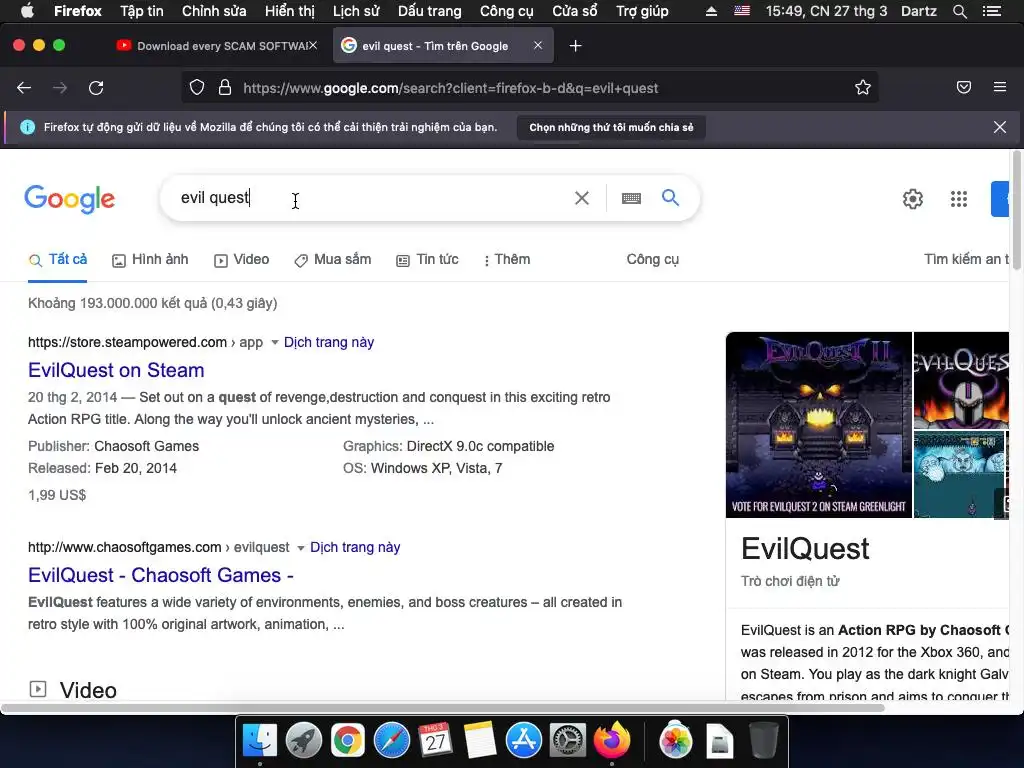Open System Preferences from the dock
Viewport: 1024px width, 768px height.
point(568,741)
